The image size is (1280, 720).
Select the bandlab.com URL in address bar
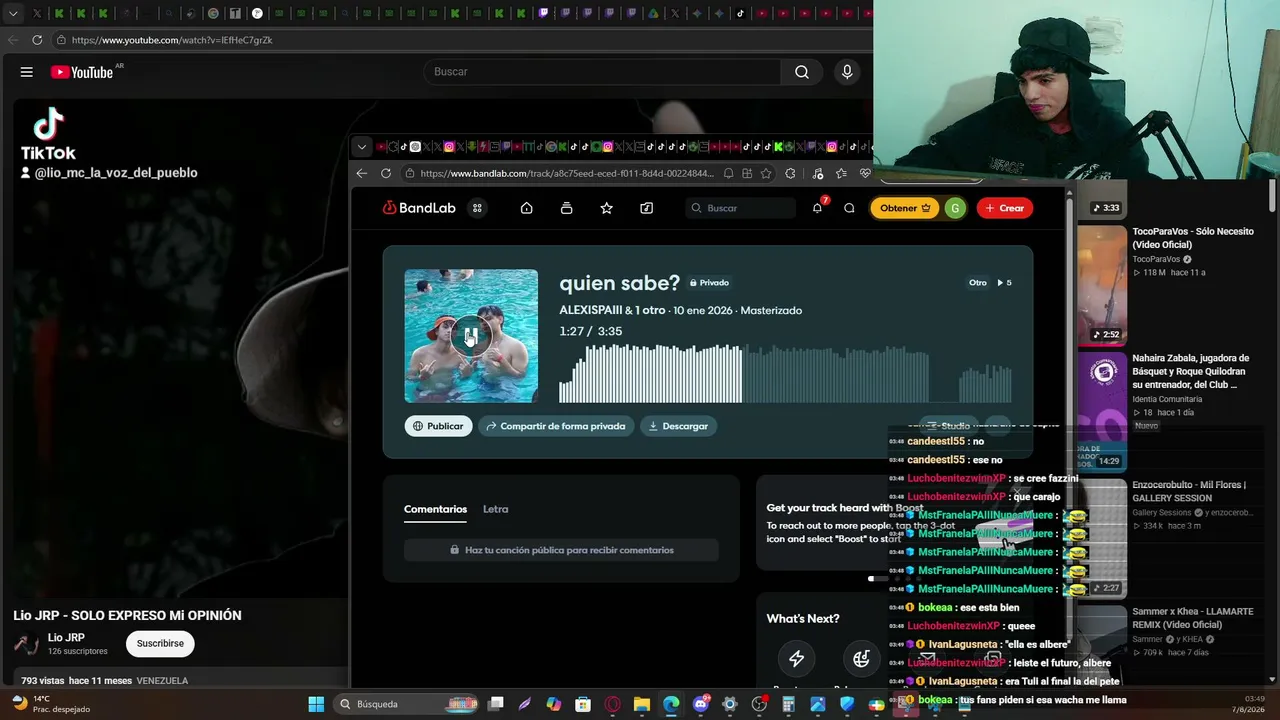coord(567,173)
